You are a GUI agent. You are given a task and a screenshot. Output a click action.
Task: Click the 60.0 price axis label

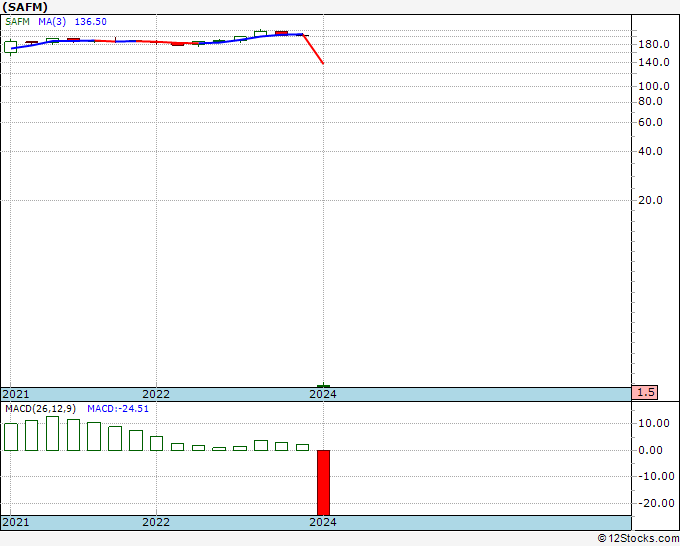[x=651, y=122]
